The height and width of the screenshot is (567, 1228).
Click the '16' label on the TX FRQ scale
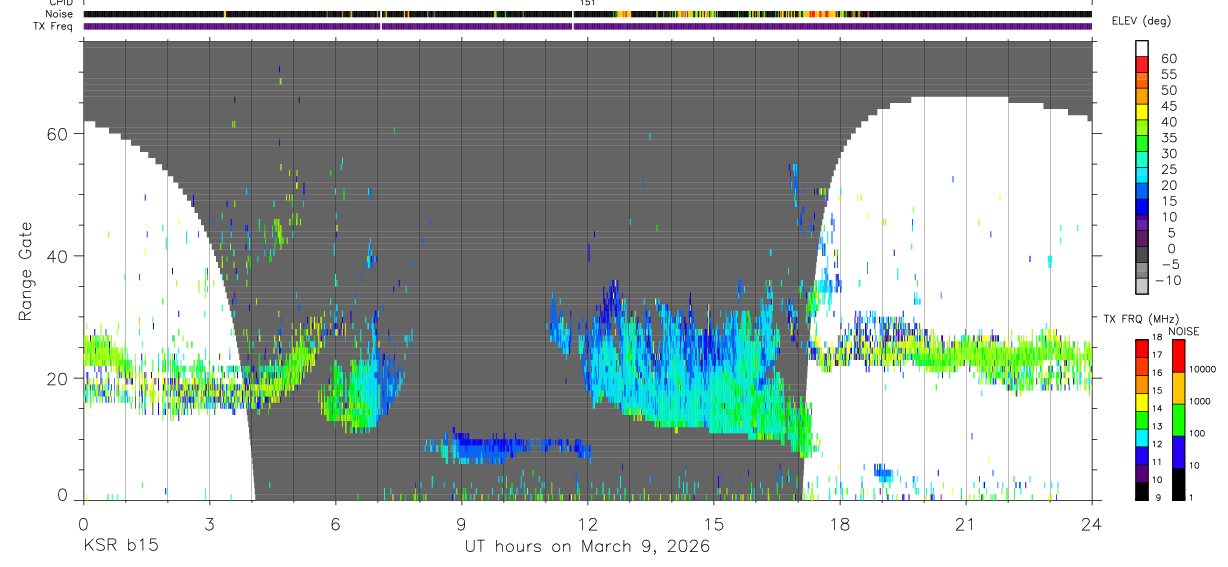click(x=1157, y=373)
